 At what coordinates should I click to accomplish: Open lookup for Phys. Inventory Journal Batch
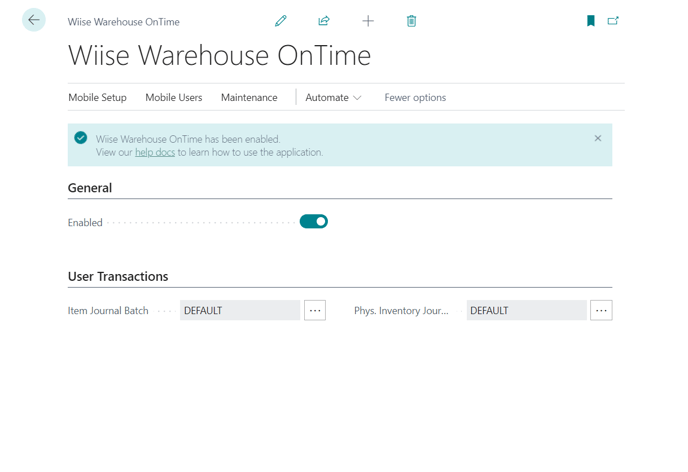click(601, 311)
